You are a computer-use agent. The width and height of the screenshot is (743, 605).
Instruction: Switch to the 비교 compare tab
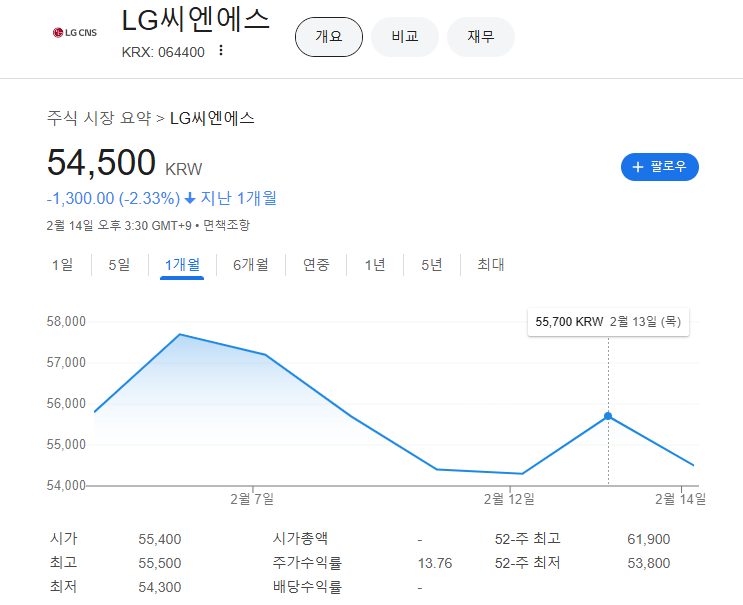[405, 37]
